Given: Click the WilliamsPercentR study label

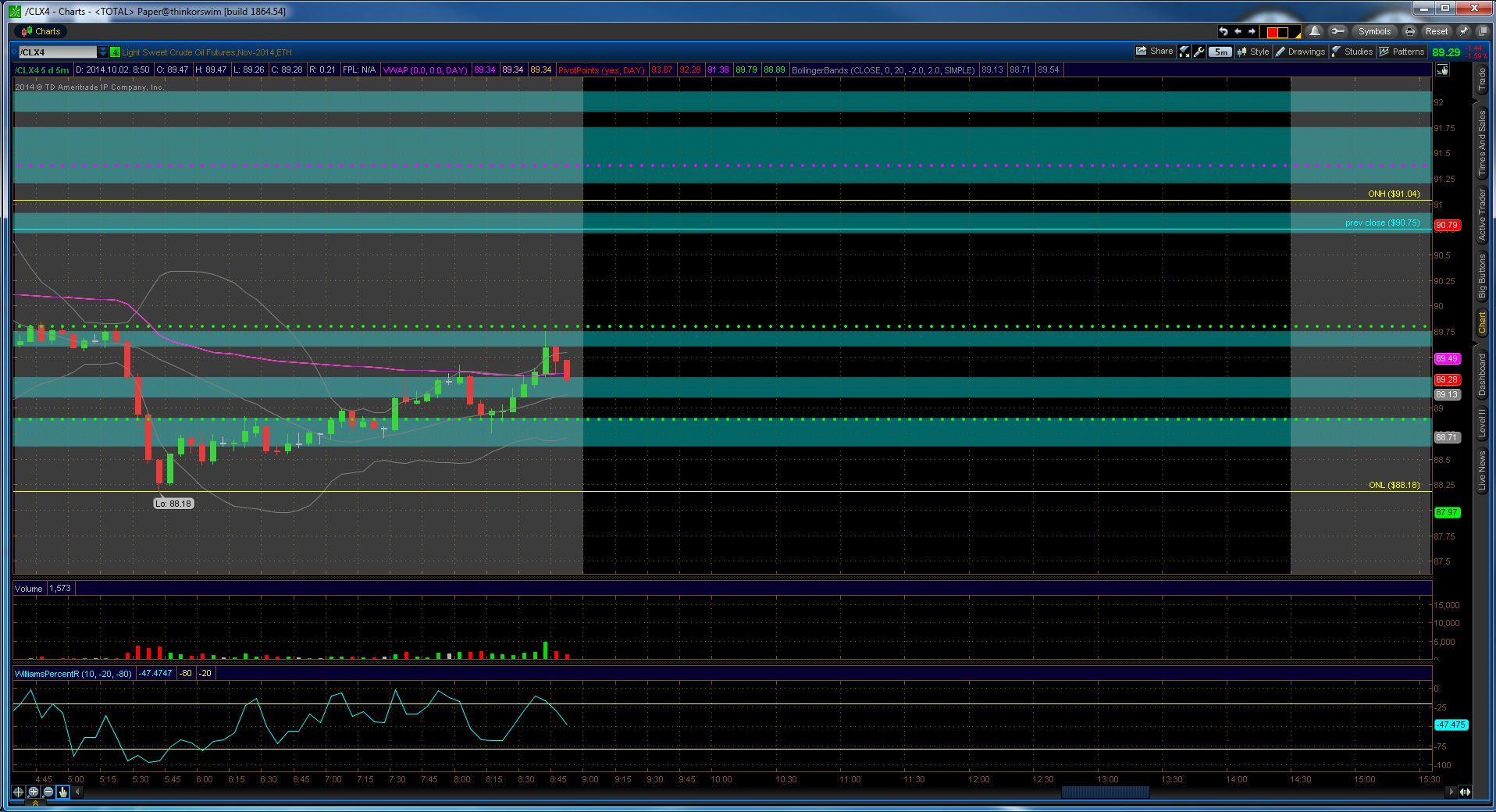Looking at the screenshot, I should point(73,673).
